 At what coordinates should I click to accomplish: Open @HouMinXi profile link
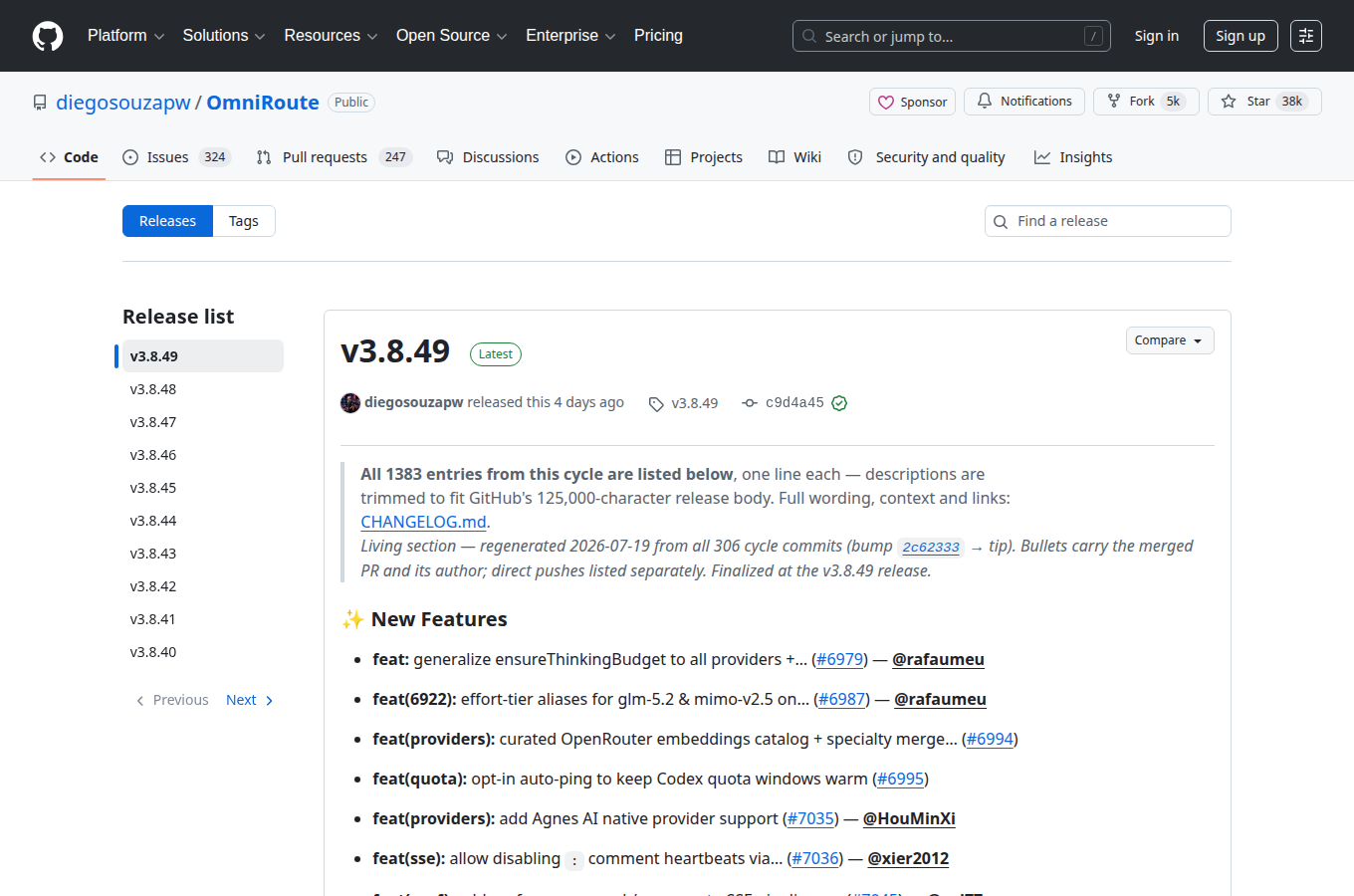(909, 818)
